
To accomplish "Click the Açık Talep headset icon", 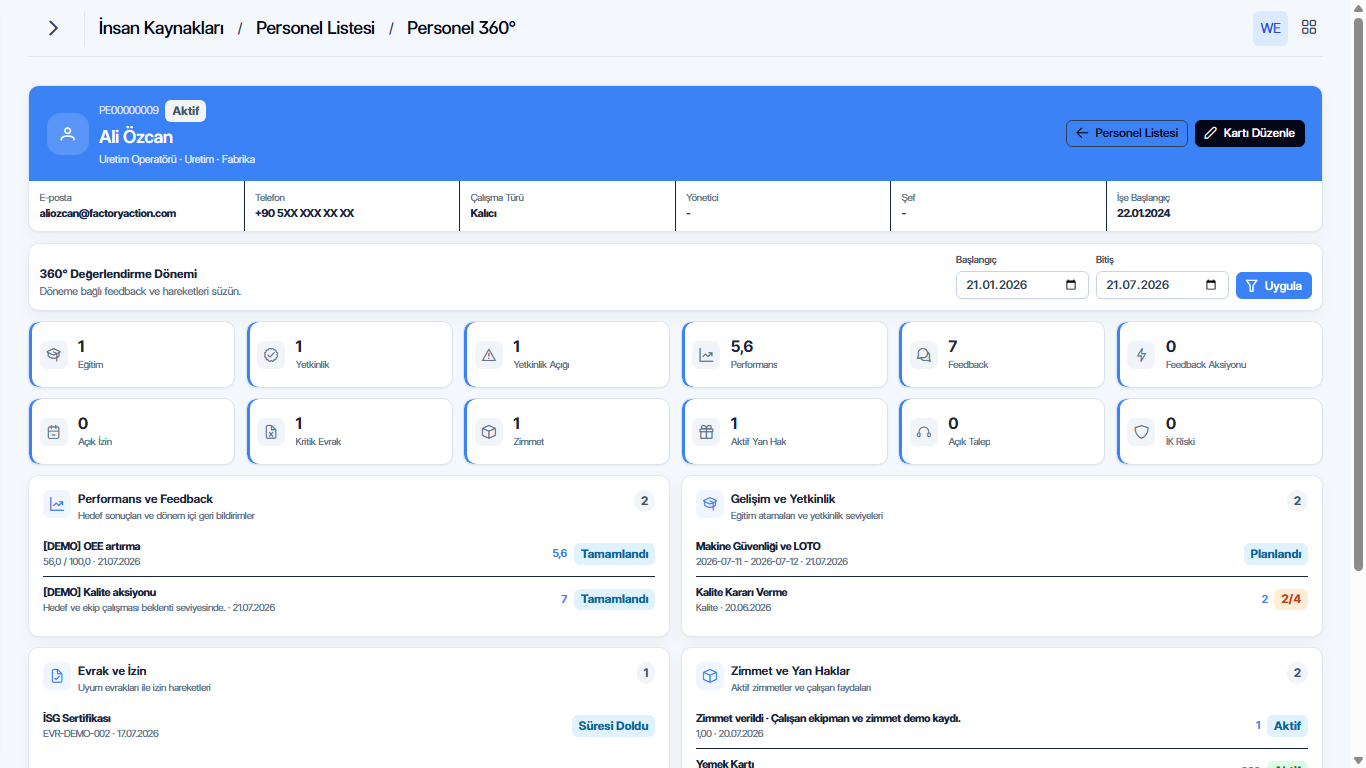I will pyautogui.click(x=924, y=432).
